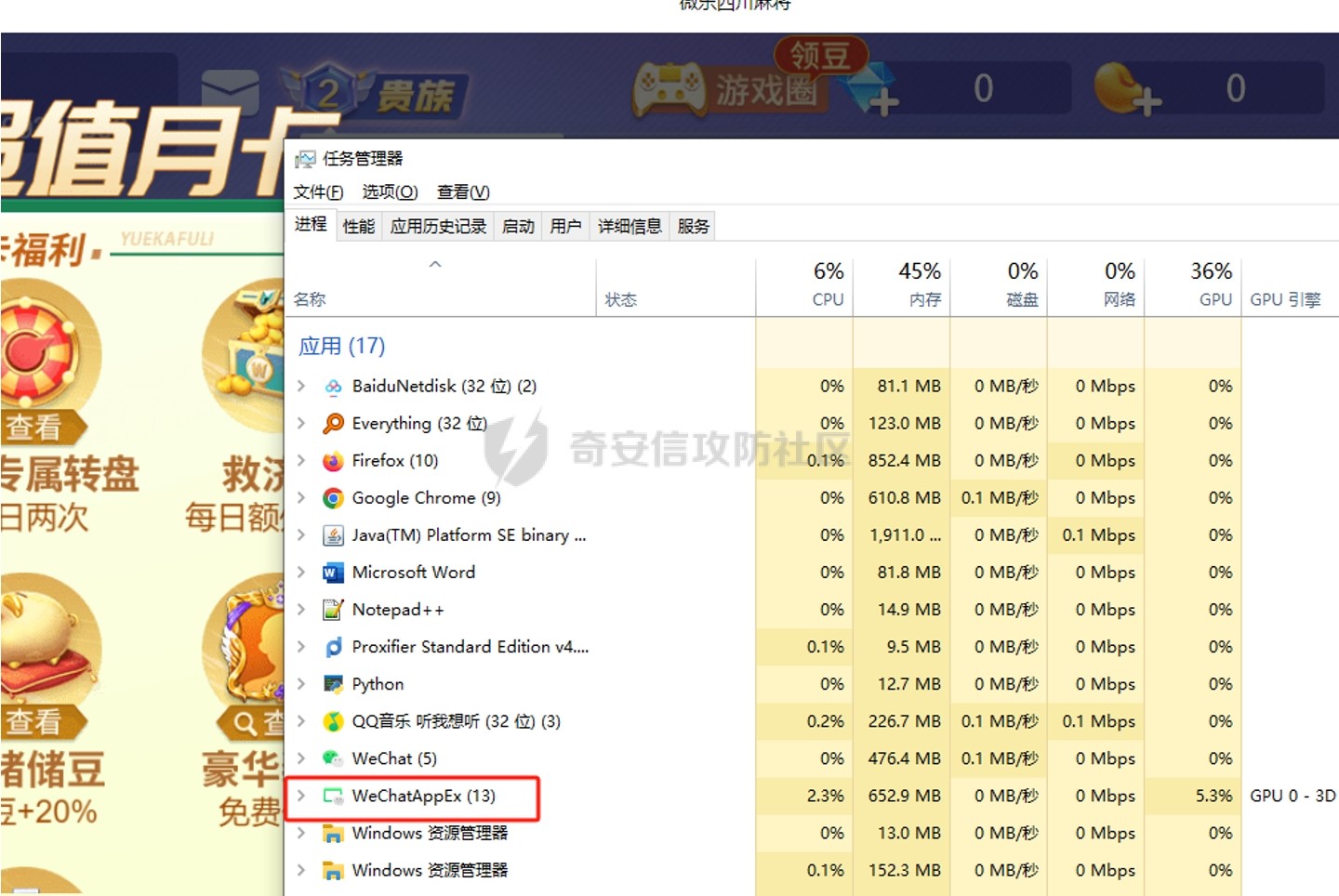Viewport: 1339px width, 896px height.
Task: Click first Windows 资源管理器 icon (13.0 MB row)
Action: point(332,834)
